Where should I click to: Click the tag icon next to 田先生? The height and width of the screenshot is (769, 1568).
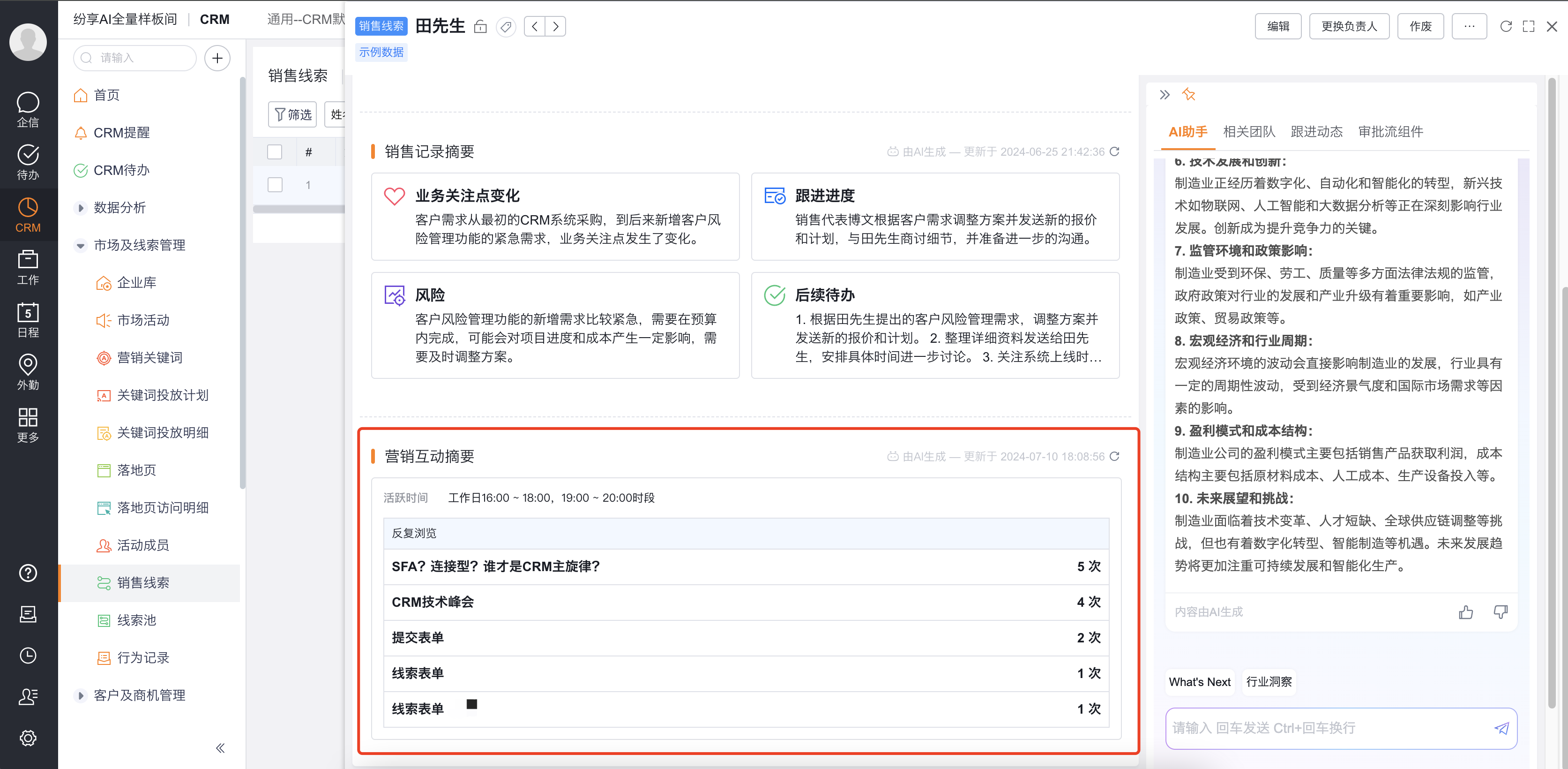(506, 27)
